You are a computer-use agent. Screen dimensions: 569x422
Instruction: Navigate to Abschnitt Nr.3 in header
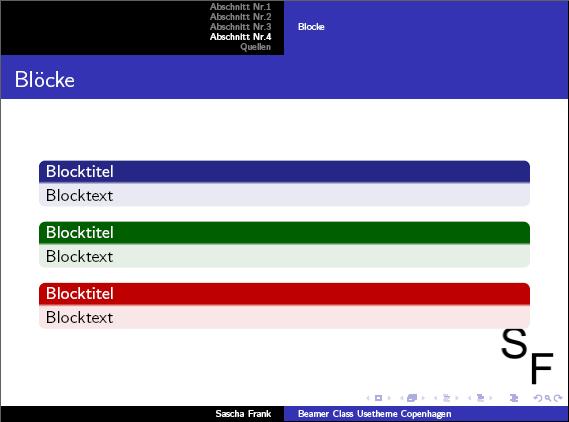point(240,27)
